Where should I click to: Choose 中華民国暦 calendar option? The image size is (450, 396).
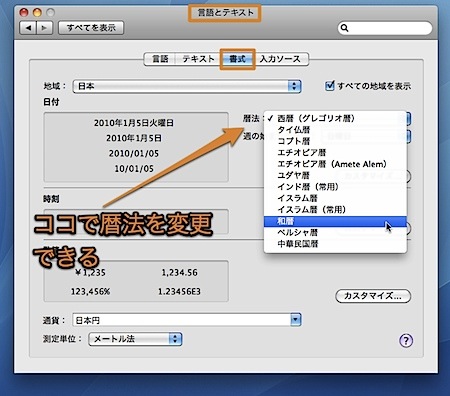tap(335, 244)
